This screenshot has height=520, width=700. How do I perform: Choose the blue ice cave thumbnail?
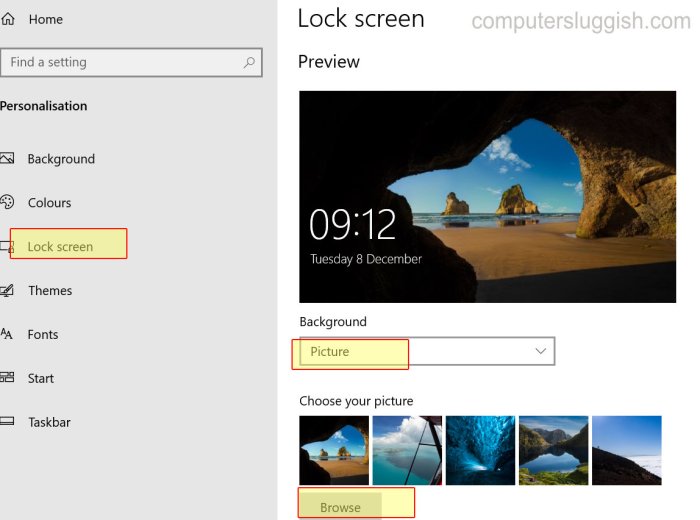(x=480, y=450)
